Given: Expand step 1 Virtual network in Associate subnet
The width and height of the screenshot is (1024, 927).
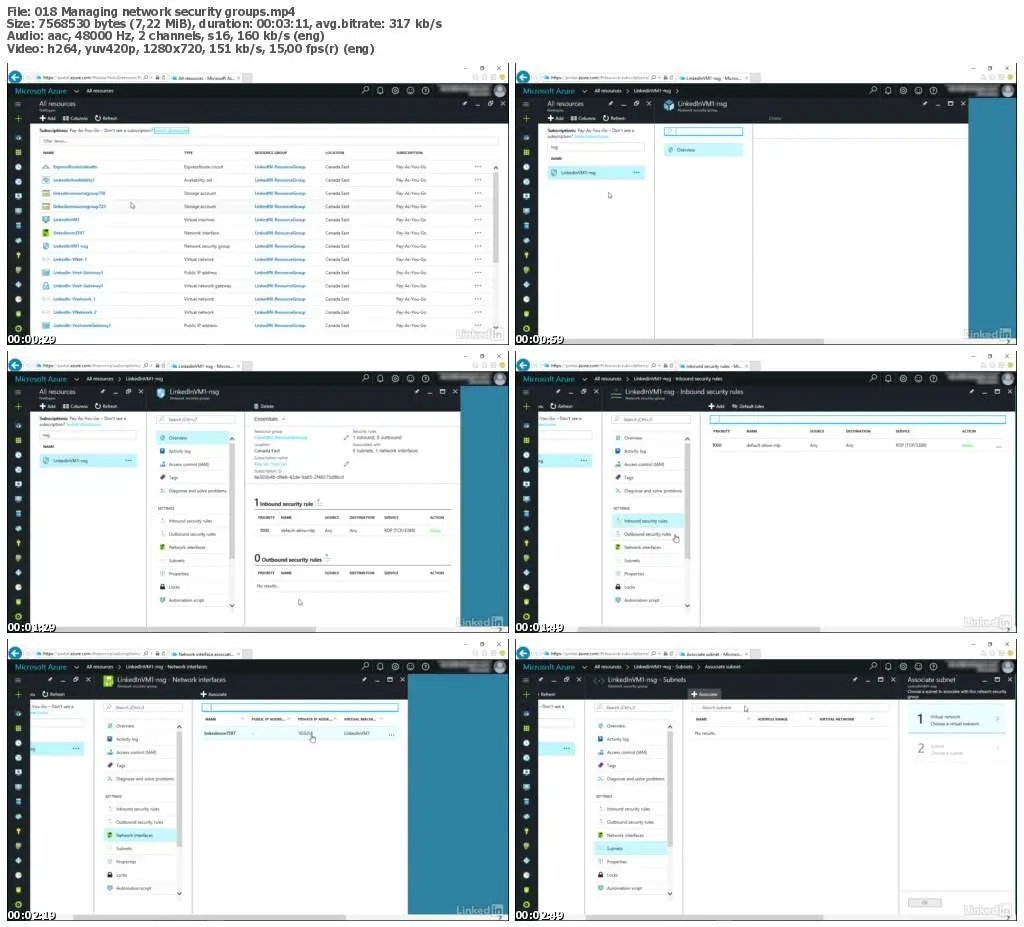Looking at the screenshot, I should (x=958, y=719).
